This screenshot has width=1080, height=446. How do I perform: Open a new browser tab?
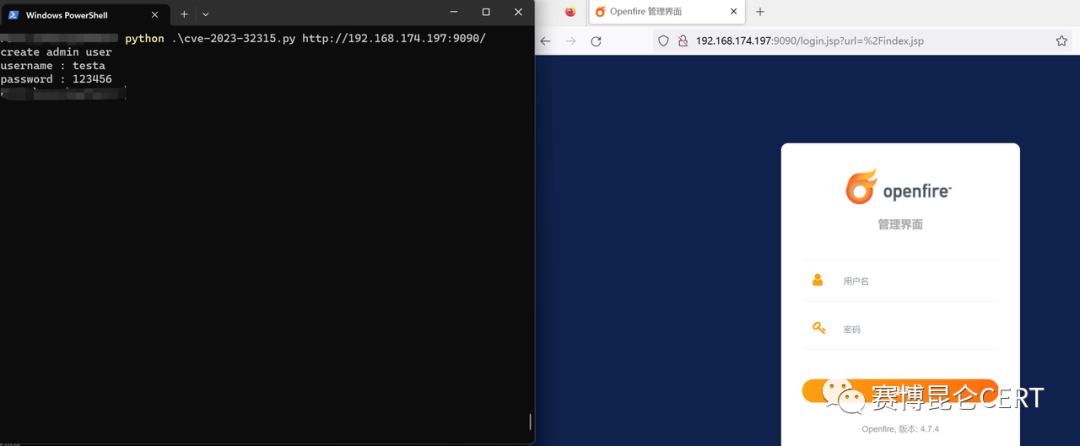click(760, 12)
